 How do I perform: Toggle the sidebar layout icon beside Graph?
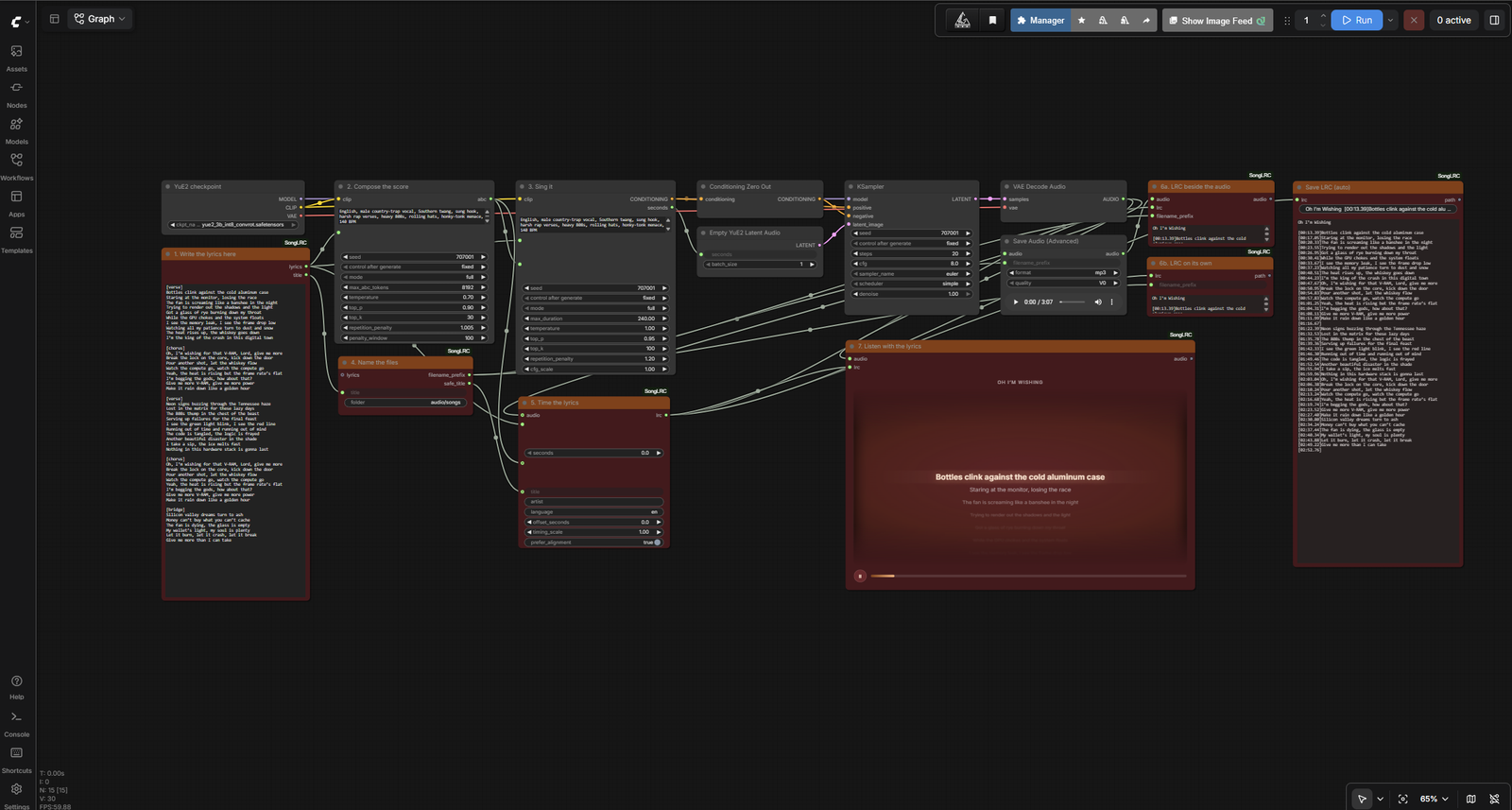(x=54, y=19)
